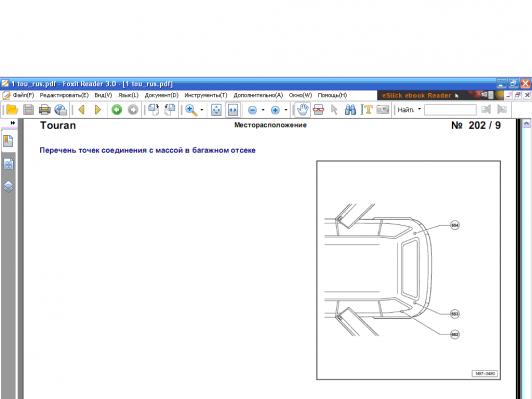Toggle the Fit Page view button

pyautogui.click(x=216, y=110)
